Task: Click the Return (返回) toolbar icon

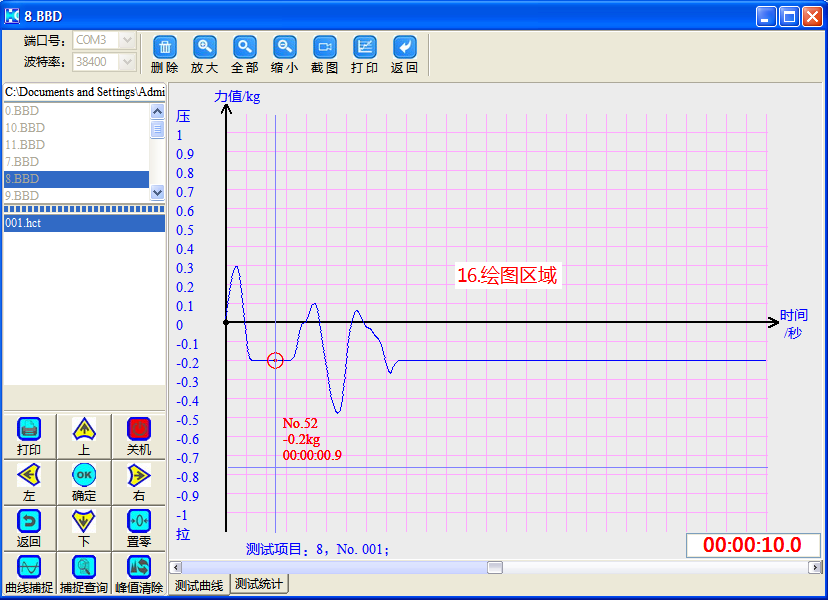Action: click(x=405, y=47)
